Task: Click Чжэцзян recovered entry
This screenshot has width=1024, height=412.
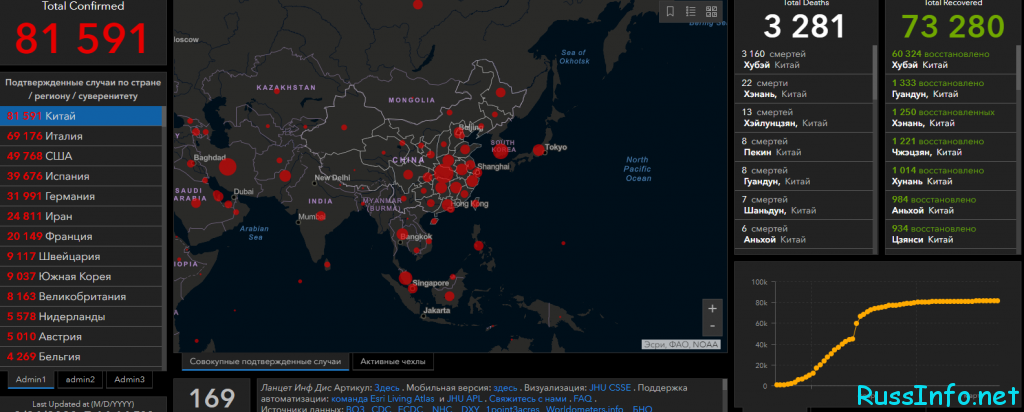Action: tap(953, 147)
